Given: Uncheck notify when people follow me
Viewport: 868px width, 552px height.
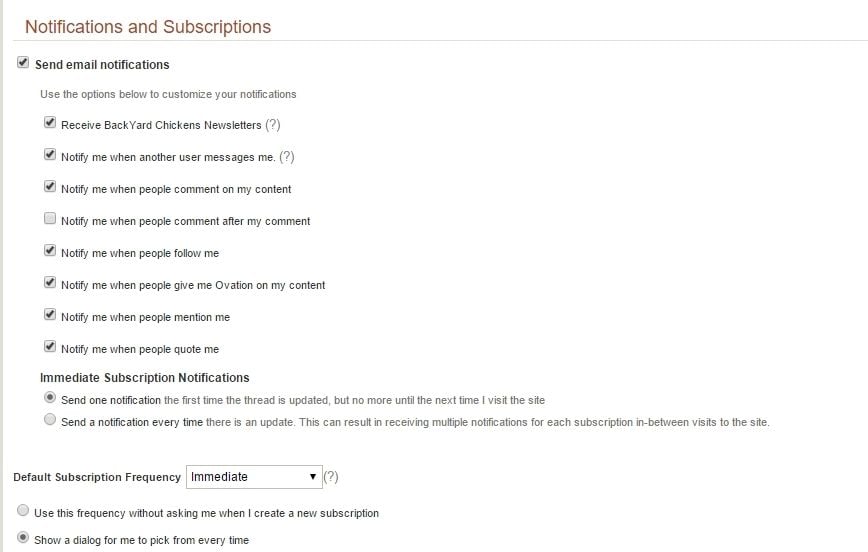Looking at the screenshot, I should [50, 251].
